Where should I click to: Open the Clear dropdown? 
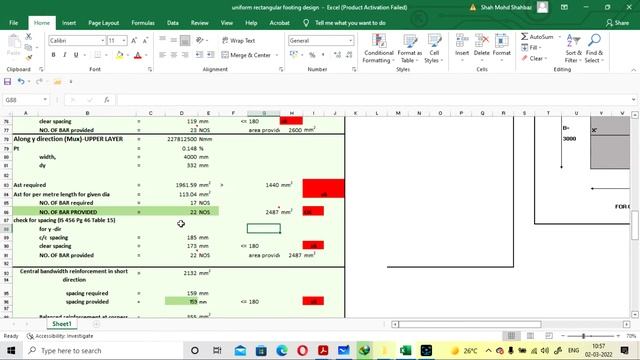[x=534, y=58]
